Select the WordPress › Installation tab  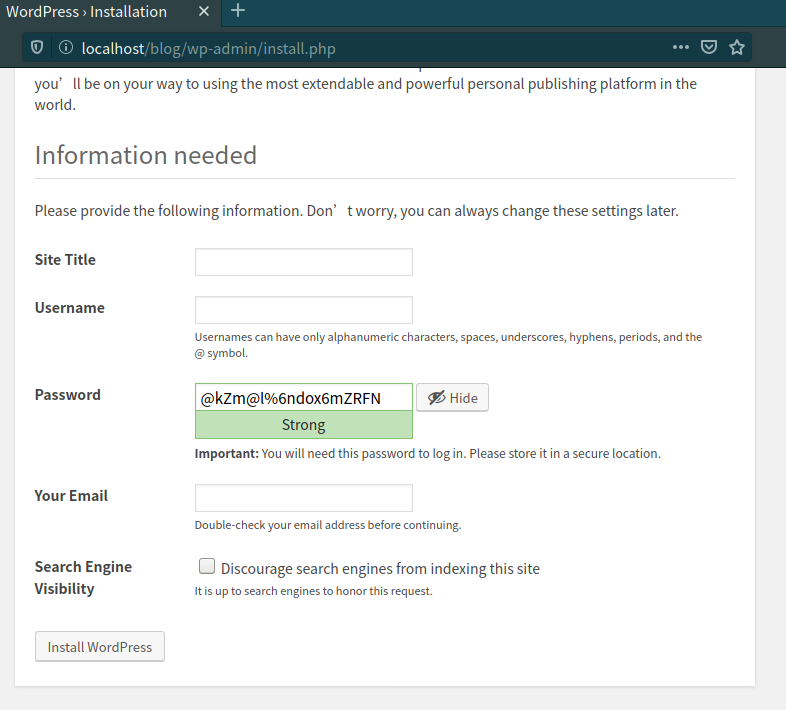pos(90,12)
